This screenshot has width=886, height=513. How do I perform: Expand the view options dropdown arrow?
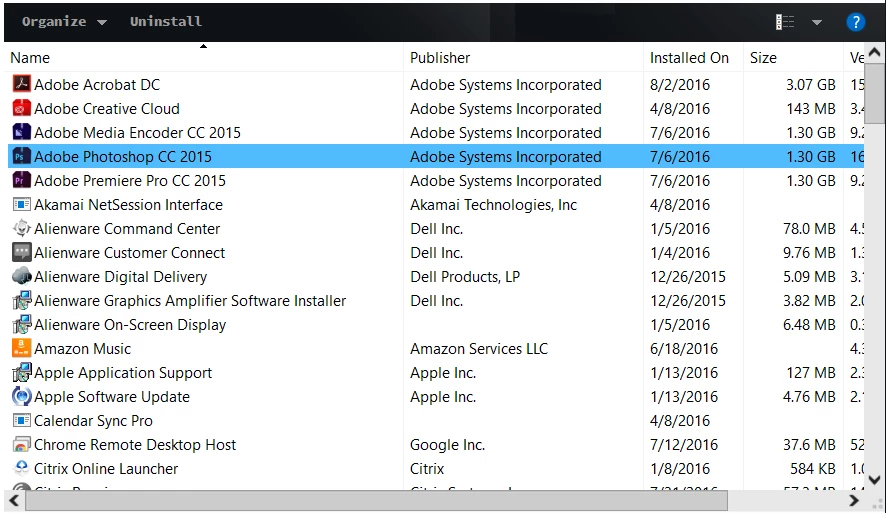tap(816, 23)
